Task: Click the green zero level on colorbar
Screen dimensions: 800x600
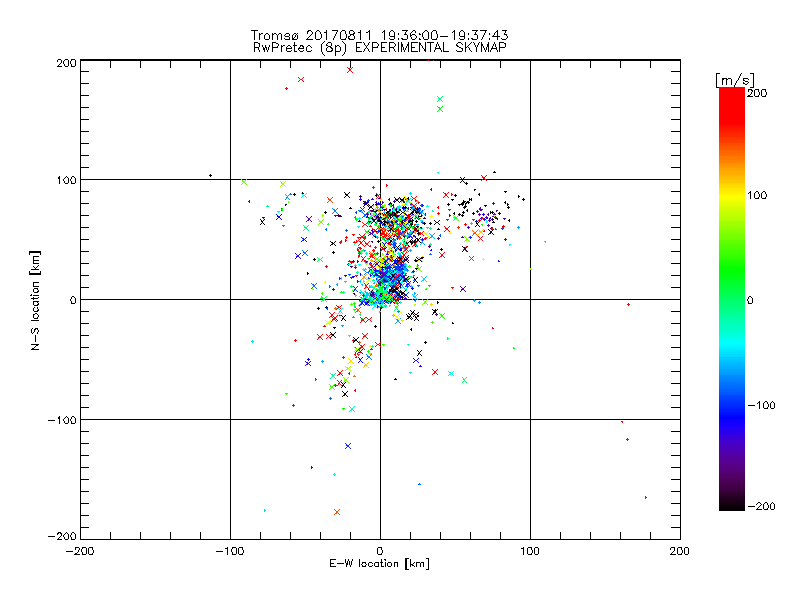Action: point(732,300)
